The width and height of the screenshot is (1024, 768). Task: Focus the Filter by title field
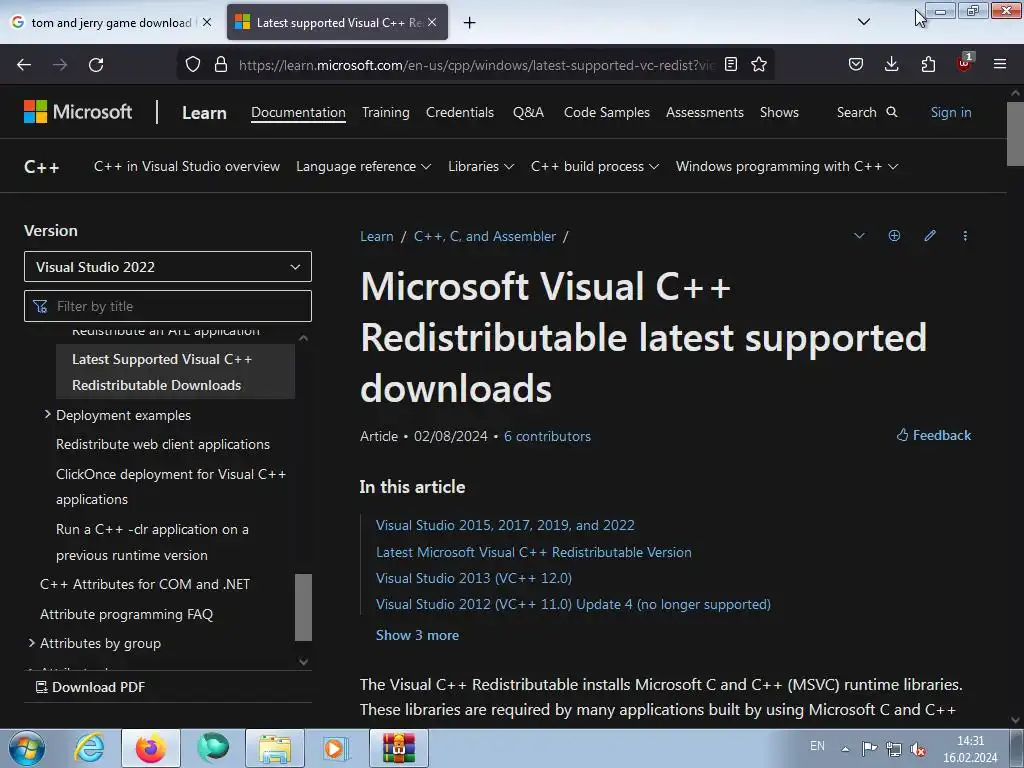pos(168,306)
